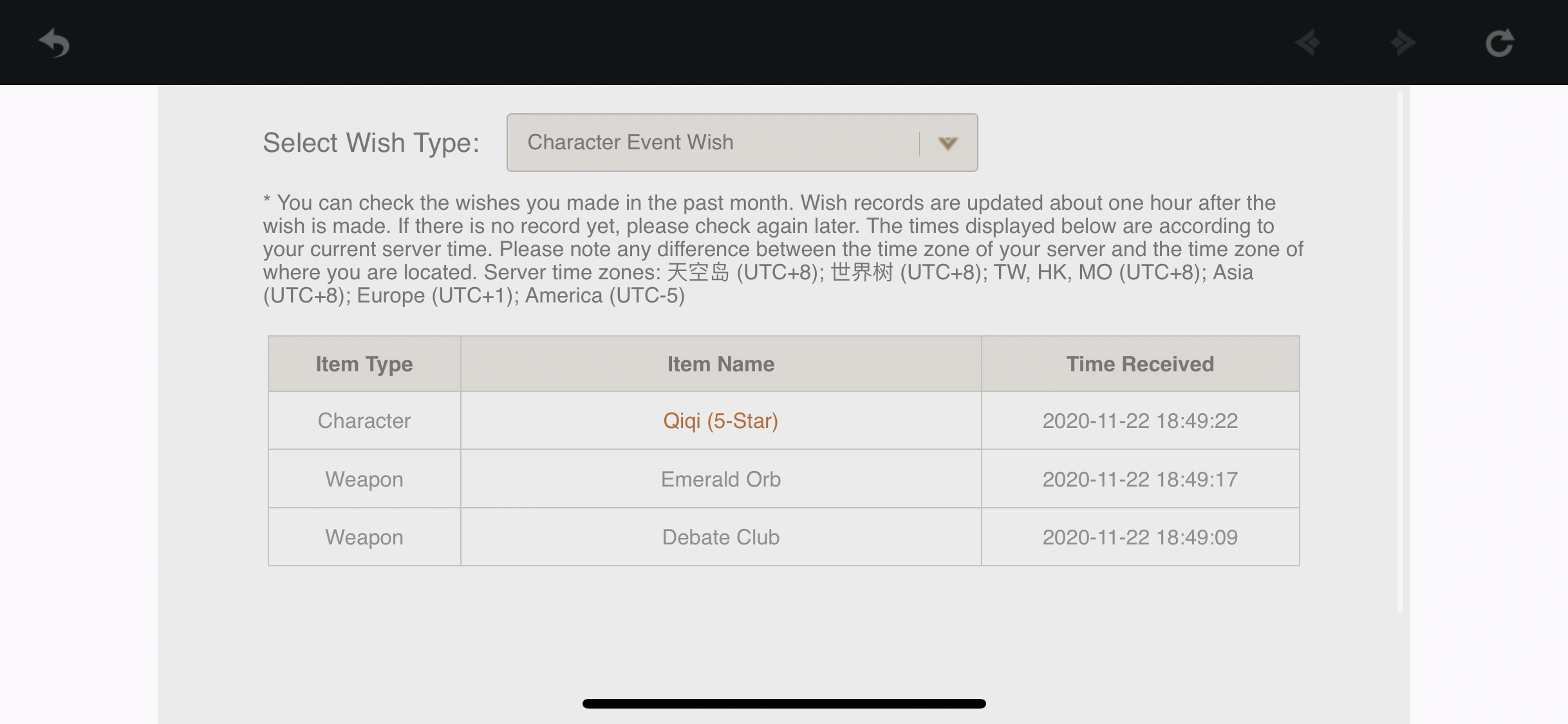
Task: Select the Debate Club row
Action: click(720, 537)
